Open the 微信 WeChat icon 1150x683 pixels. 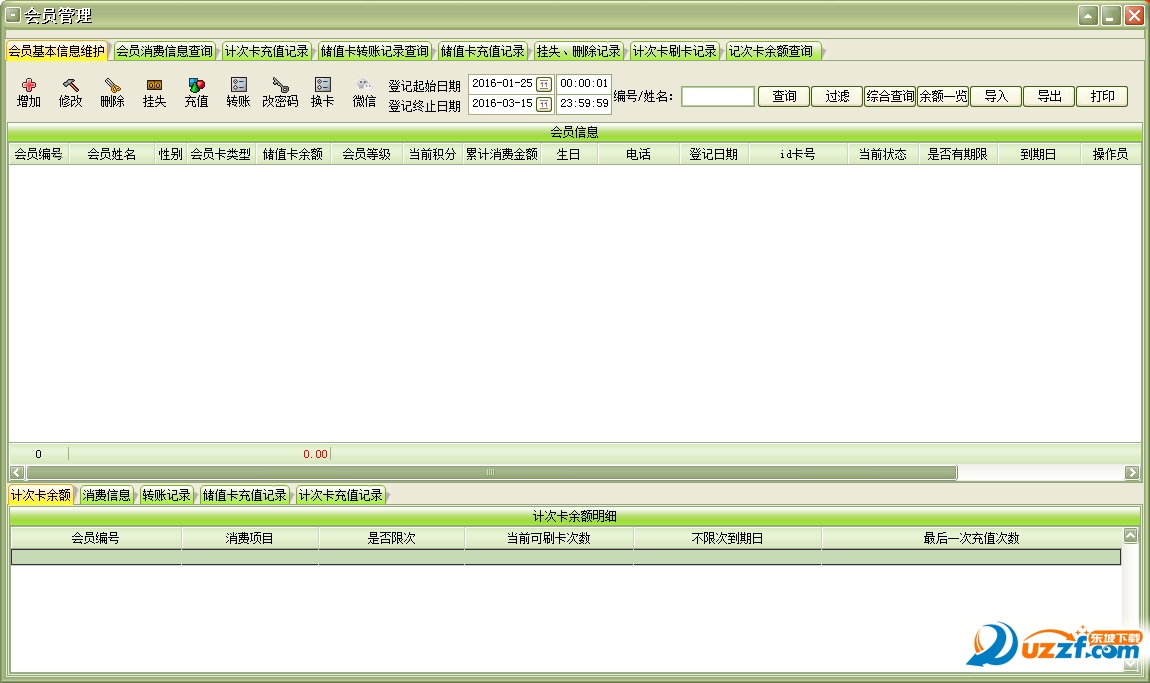coord(365,85)
